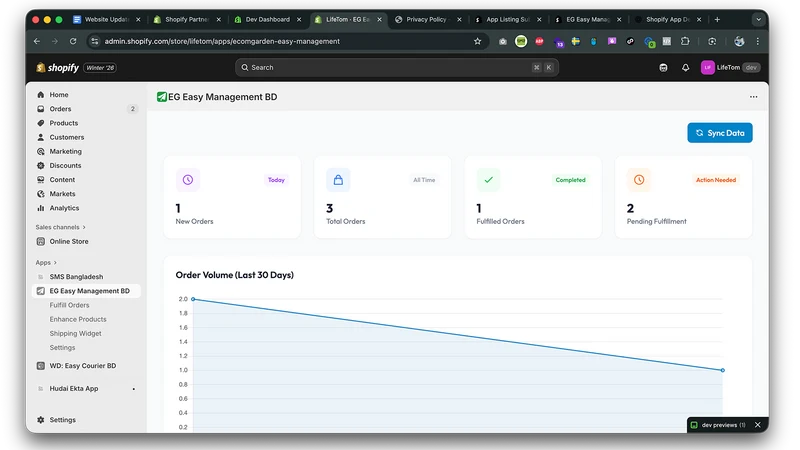This screenshot has height=450, width=800.
Task: View site information icon in address bar
Action: (x=94, y=41)
